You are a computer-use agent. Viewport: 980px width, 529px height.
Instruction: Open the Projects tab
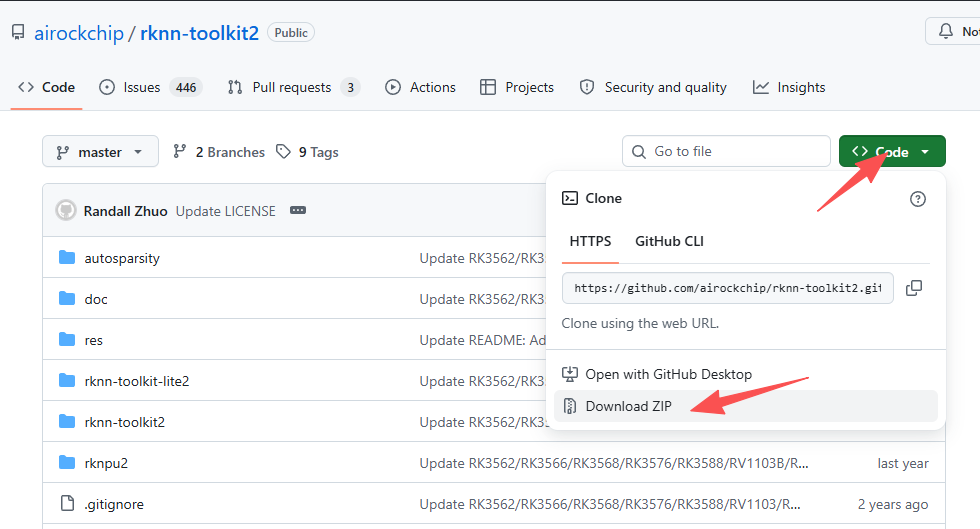click(x=517, y=88)
